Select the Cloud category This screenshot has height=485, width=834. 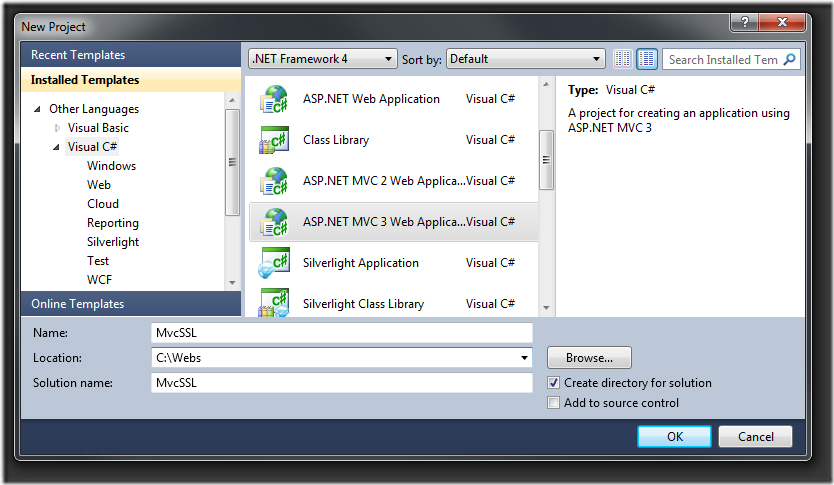pos(103,204)
